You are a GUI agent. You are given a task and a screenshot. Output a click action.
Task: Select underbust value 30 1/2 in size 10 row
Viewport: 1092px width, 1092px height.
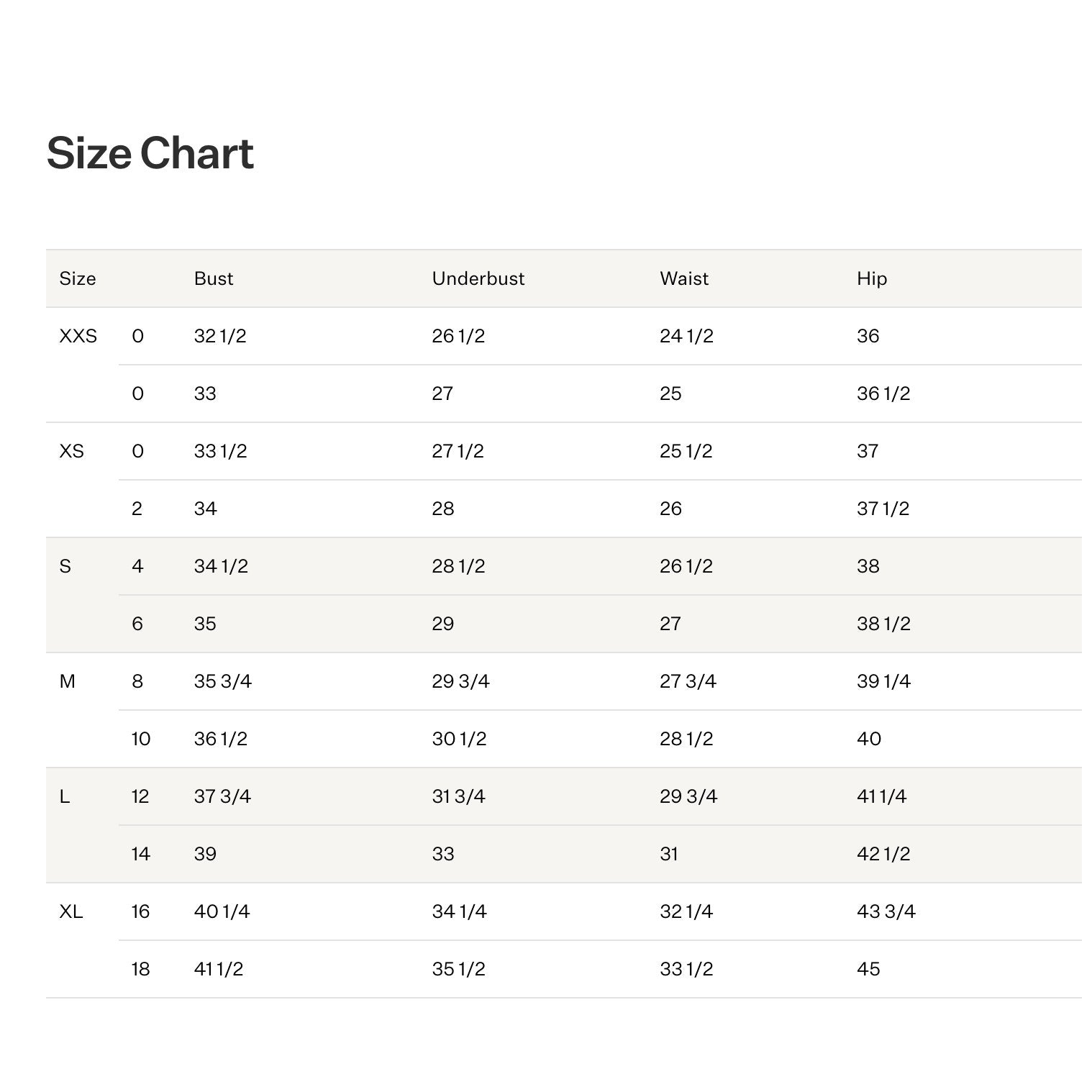point(459,739)
